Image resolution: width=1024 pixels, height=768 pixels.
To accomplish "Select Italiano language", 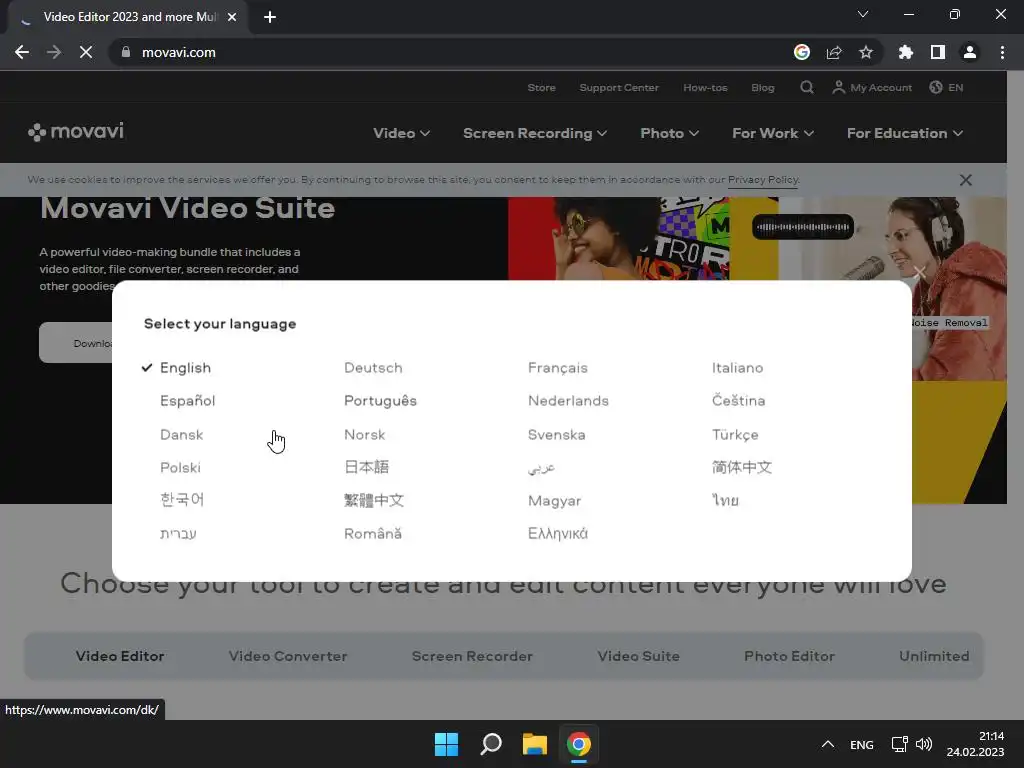I will 737,368.
